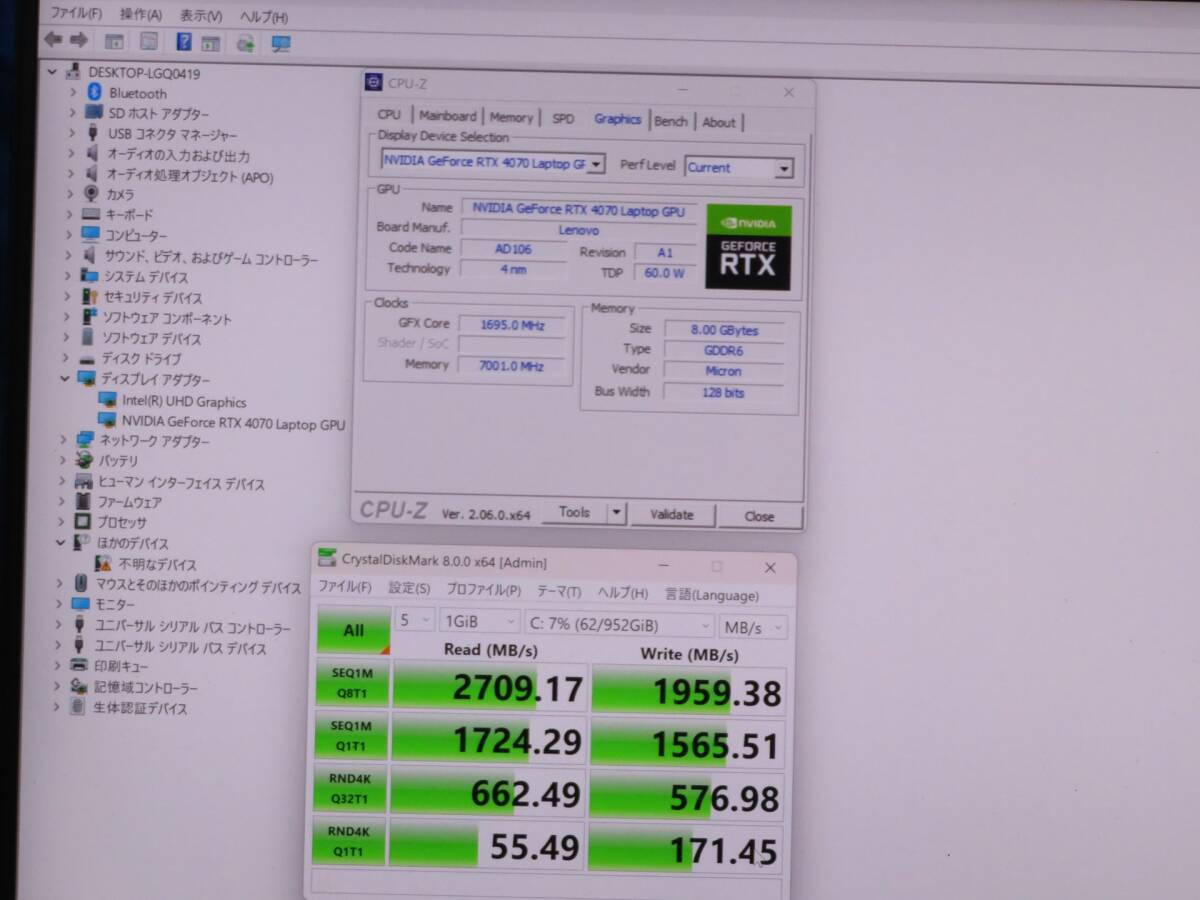Switch to the About tab in CPU-Z
This screenshot has height=900, width=1200.
pos(719,122)
